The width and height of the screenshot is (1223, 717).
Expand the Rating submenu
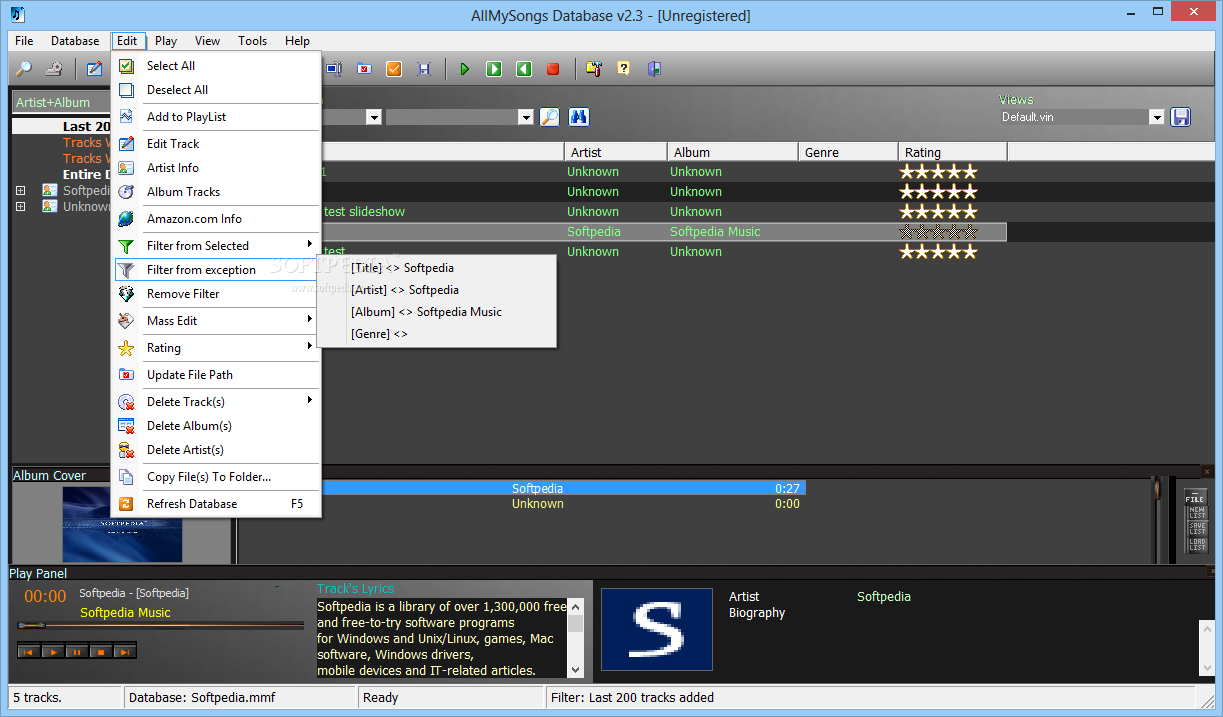[x=216, y=348]
